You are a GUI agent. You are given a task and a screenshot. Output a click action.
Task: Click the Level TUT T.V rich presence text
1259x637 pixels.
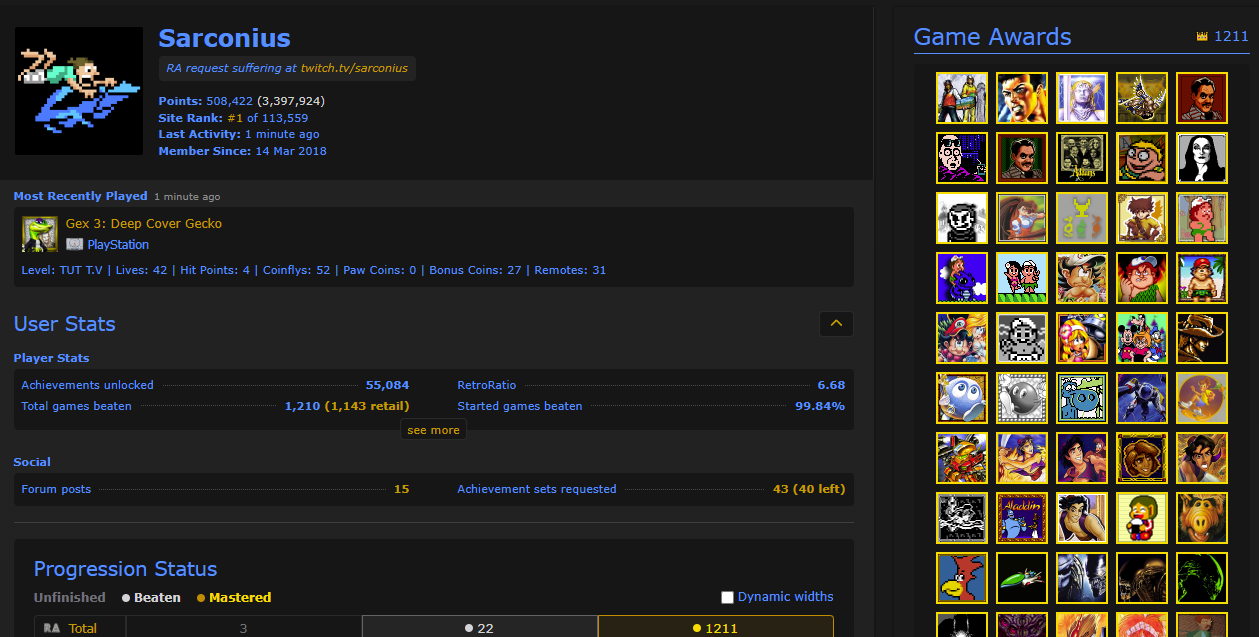click(x=64, y=270)
